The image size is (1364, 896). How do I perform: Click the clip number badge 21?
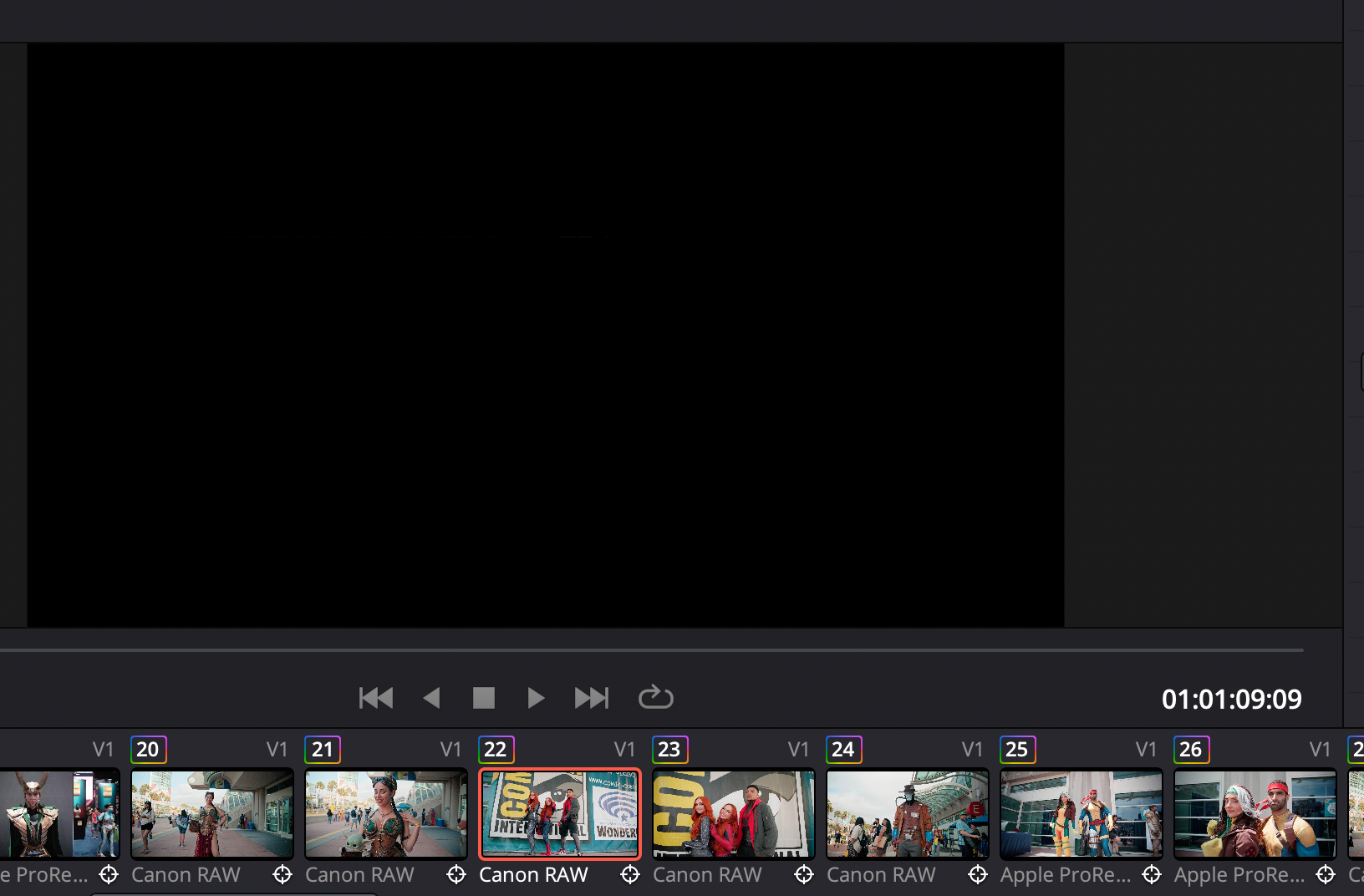(323, 750)
